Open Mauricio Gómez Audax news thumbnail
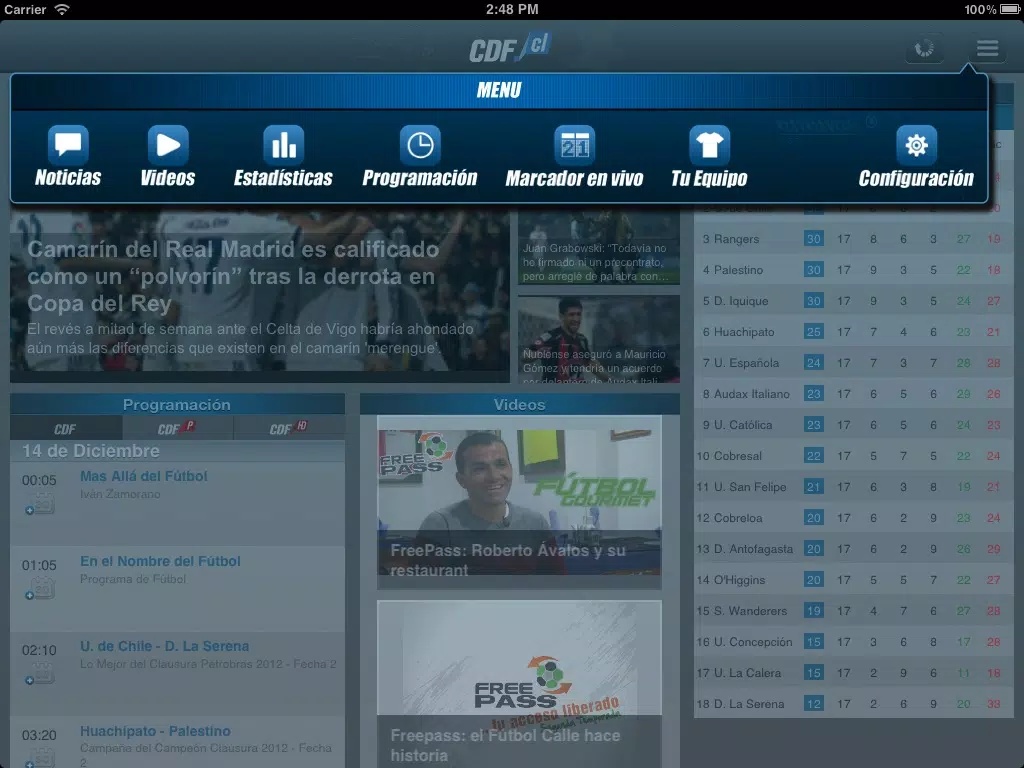The height and width of the screenshot is (768, 1024). coord(599,339)
